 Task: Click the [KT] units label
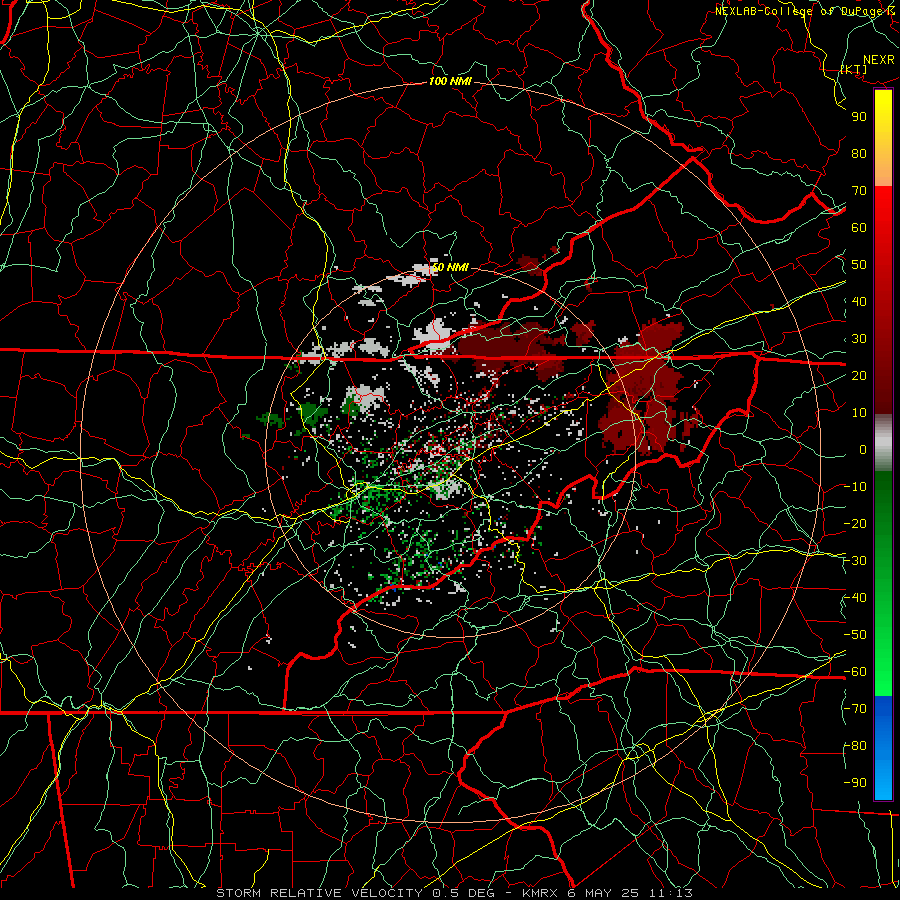pos(854,69)
